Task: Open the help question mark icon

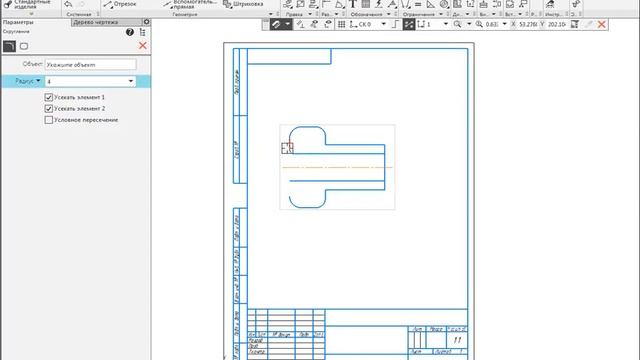Action: pyautogui.click(x=130, y=32)
